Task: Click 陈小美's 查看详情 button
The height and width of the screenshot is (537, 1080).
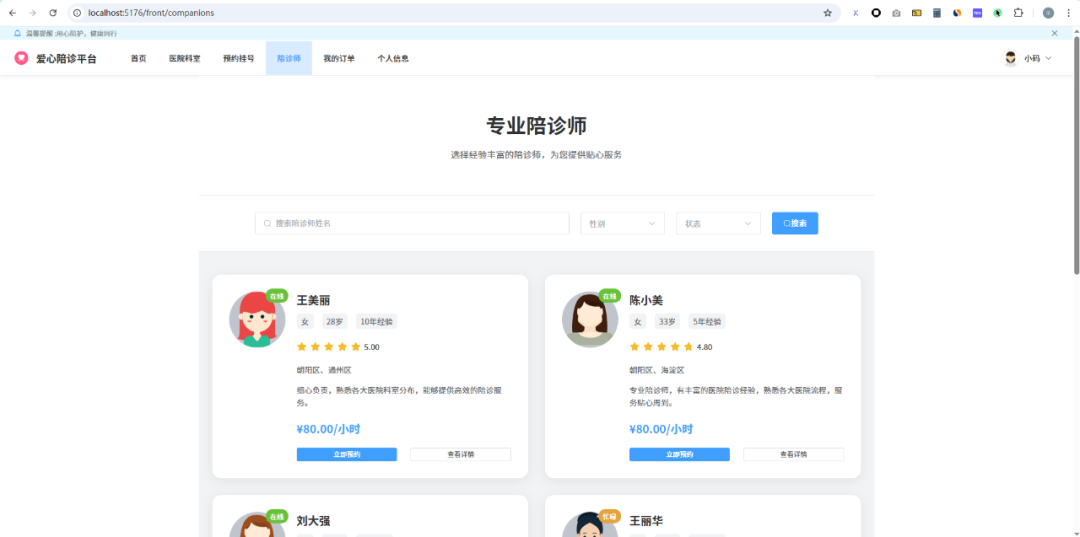Action: (x=793, y=454)
